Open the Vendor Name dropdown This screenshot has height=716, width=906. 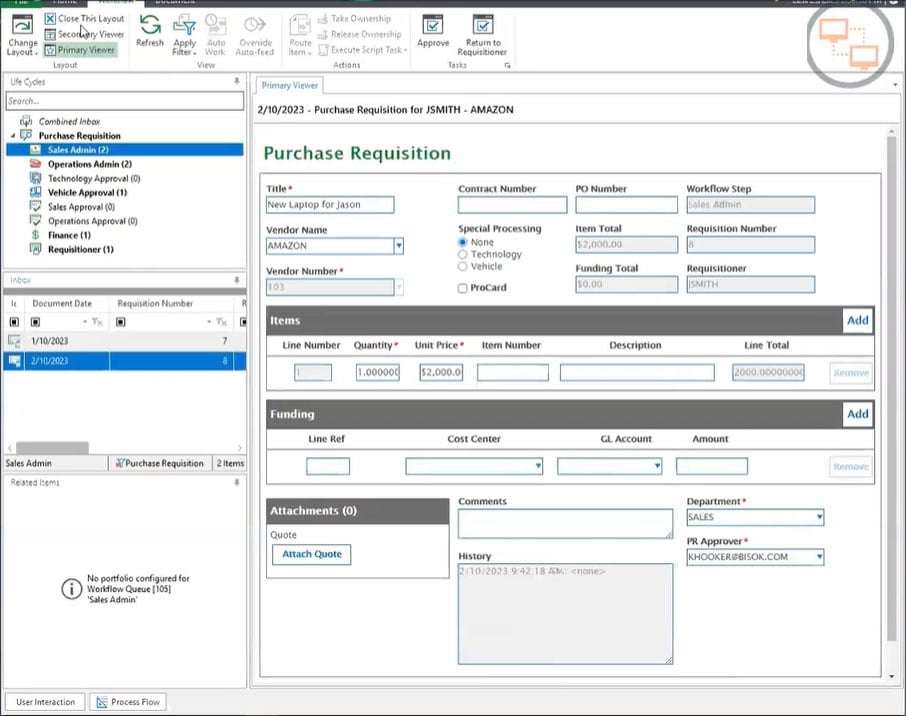coord(399,246)
